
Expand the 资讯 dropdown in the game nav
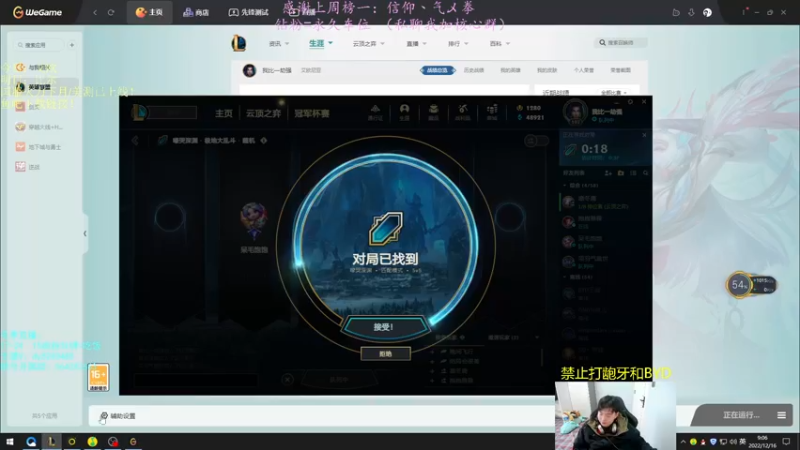pos(279,44)
